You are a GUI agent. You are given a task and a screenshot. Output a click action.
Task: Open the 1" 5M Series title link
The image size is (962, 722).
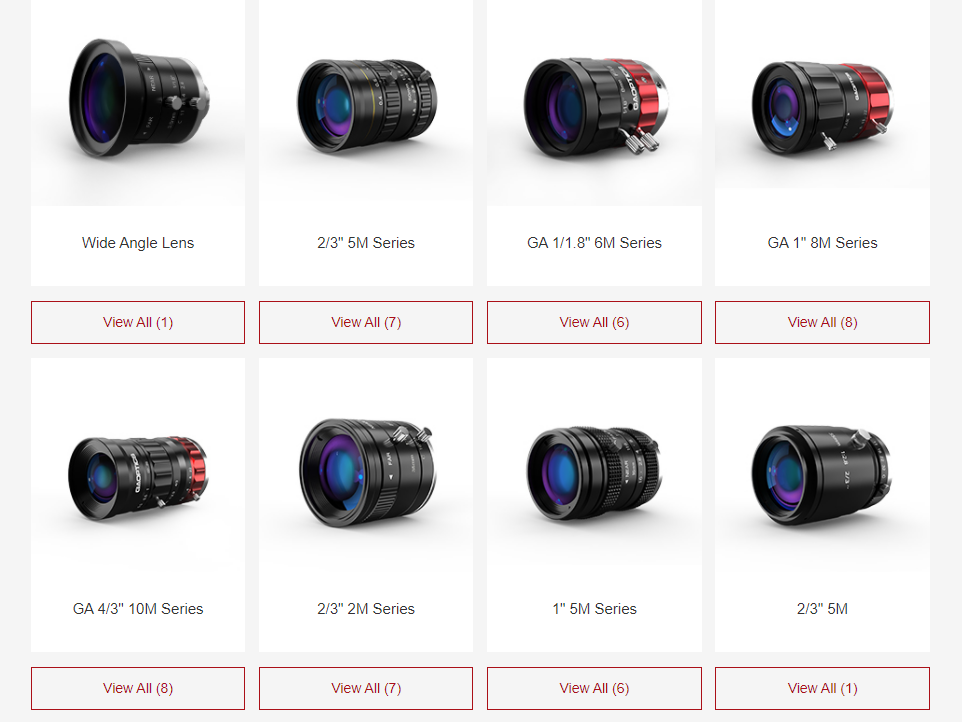pos(595,609)
